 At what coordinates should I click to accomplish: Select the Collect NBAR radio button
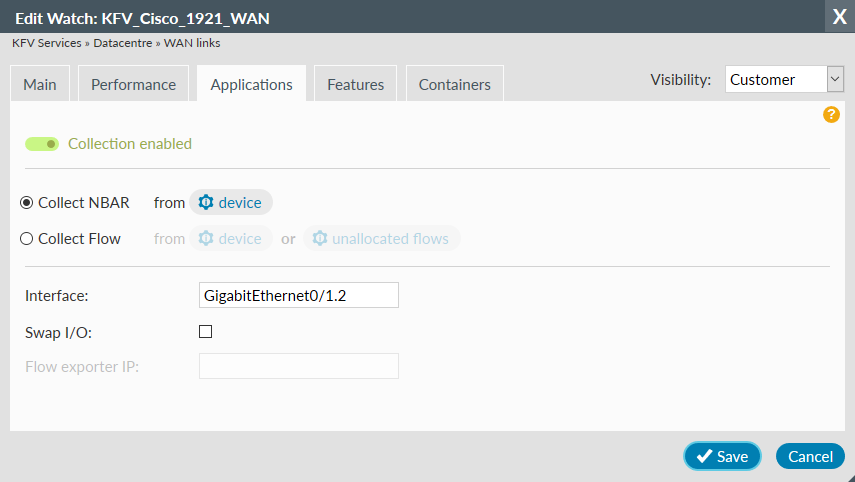point(27,203)
